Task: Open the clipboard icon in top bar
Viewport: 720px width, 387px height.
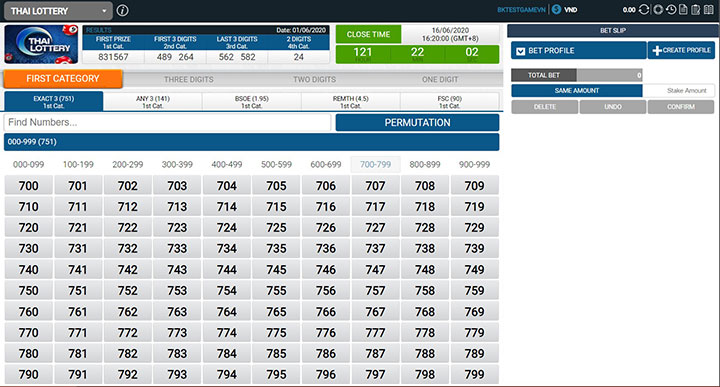Action: tap(696, 10)
